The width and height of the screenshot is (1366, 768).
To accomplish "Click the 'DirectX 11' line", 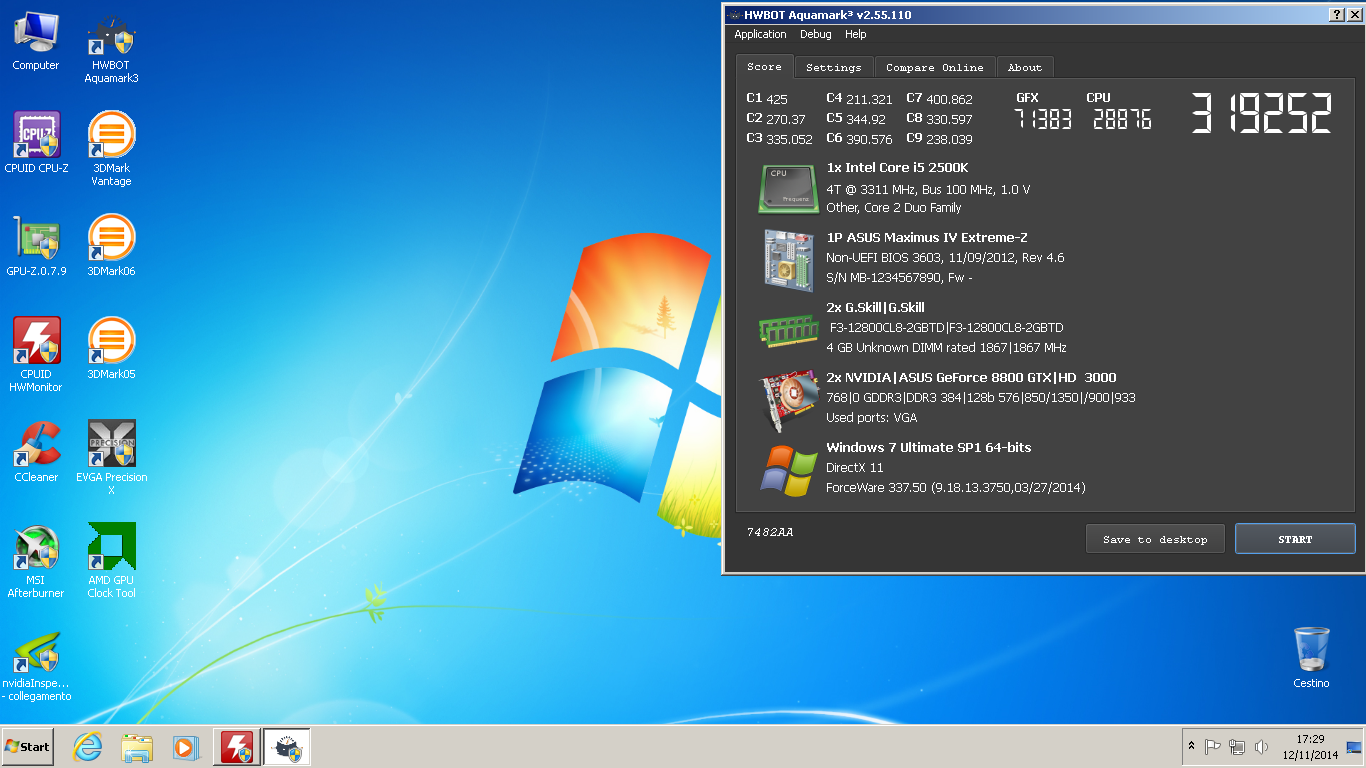I will click(854, 468).
